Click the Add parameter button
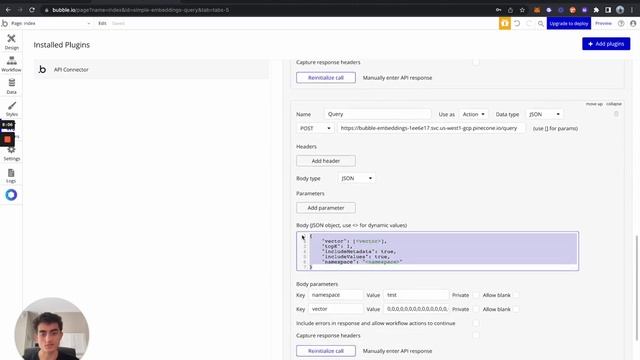The height and width of the screenshot is (360, 640). coord(326,208)
